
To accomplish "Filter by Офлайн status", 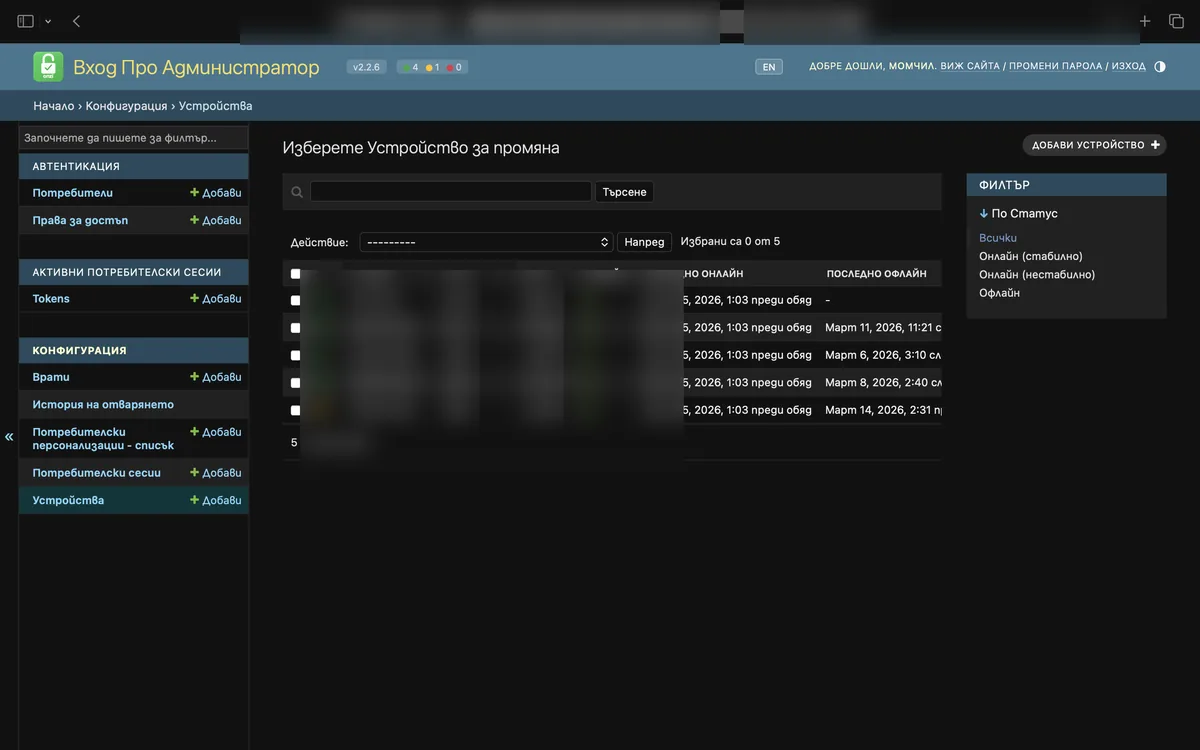I will click(x=999, y=293).
